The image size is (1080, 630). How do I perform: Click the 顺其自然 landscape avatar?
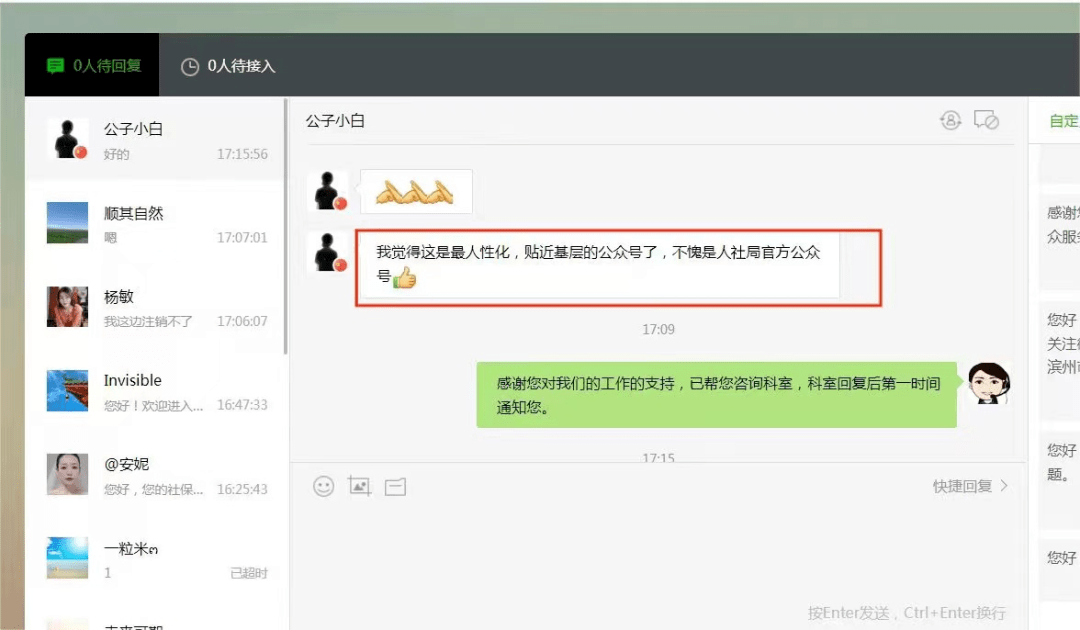click(x=68, y=222)
